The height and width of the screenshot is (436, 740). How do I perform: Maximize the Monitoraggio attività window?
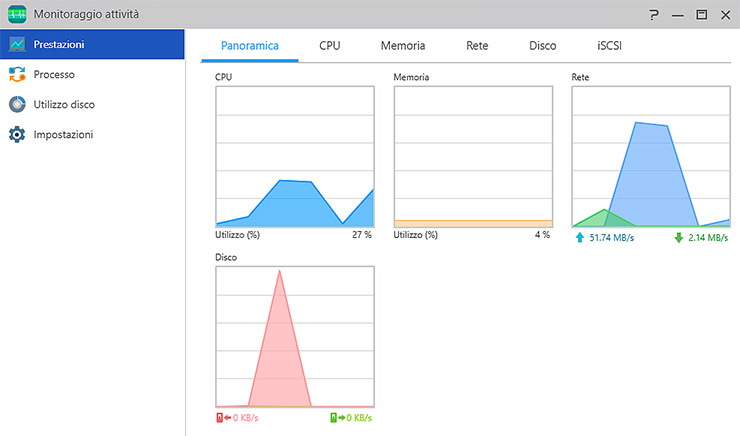tap(701, 14)
